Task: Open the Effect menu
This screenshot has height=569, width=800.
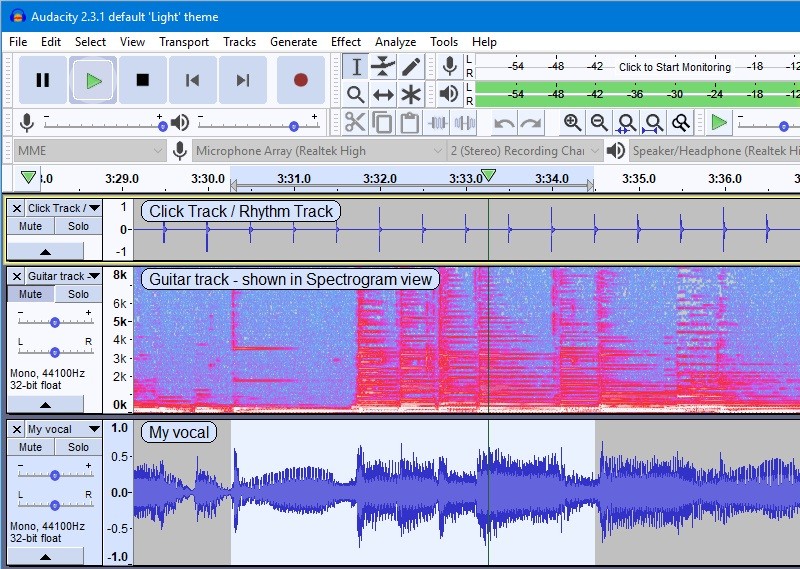Action: coord(346,42)
